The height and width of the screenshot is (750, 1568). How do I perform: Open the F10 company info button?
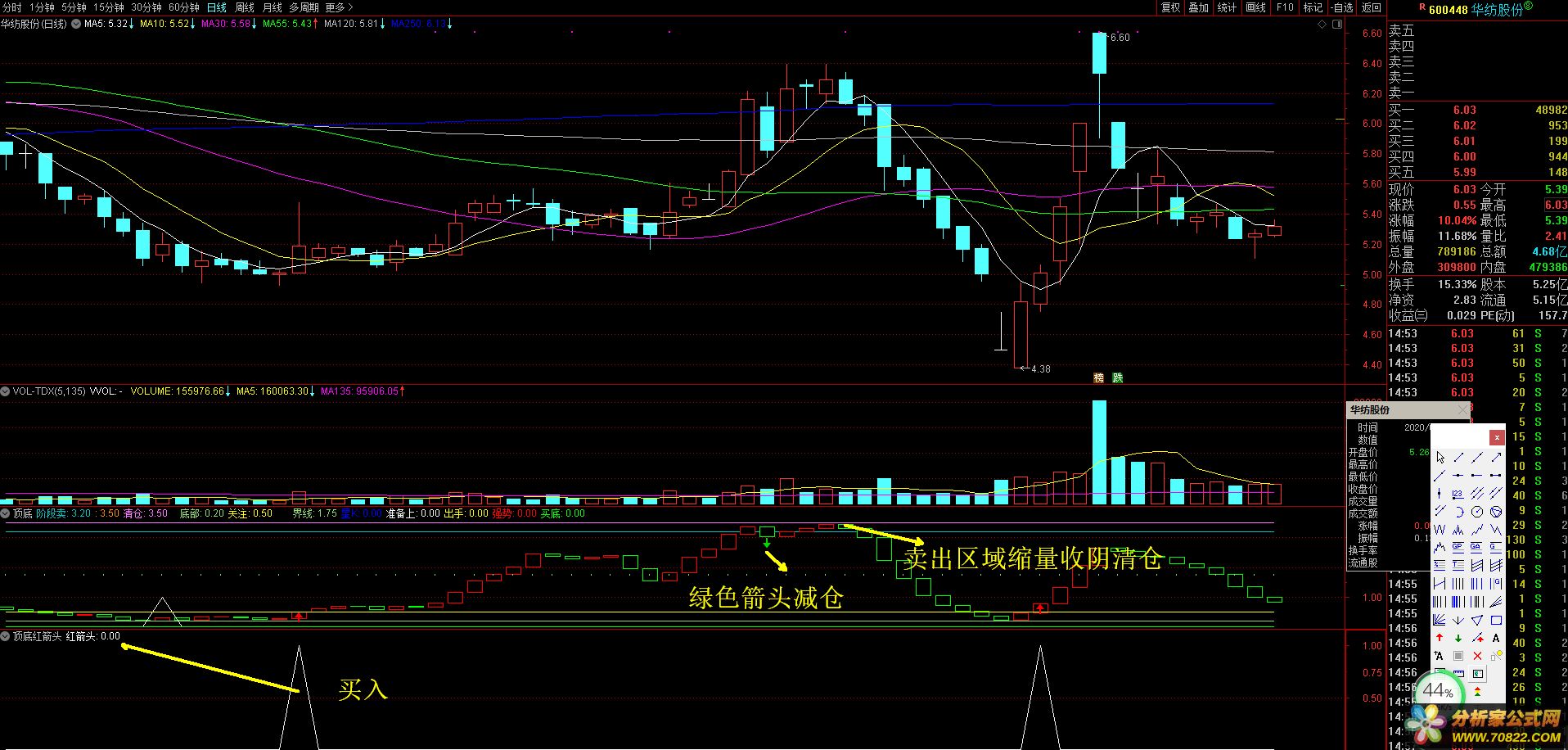1285,7
